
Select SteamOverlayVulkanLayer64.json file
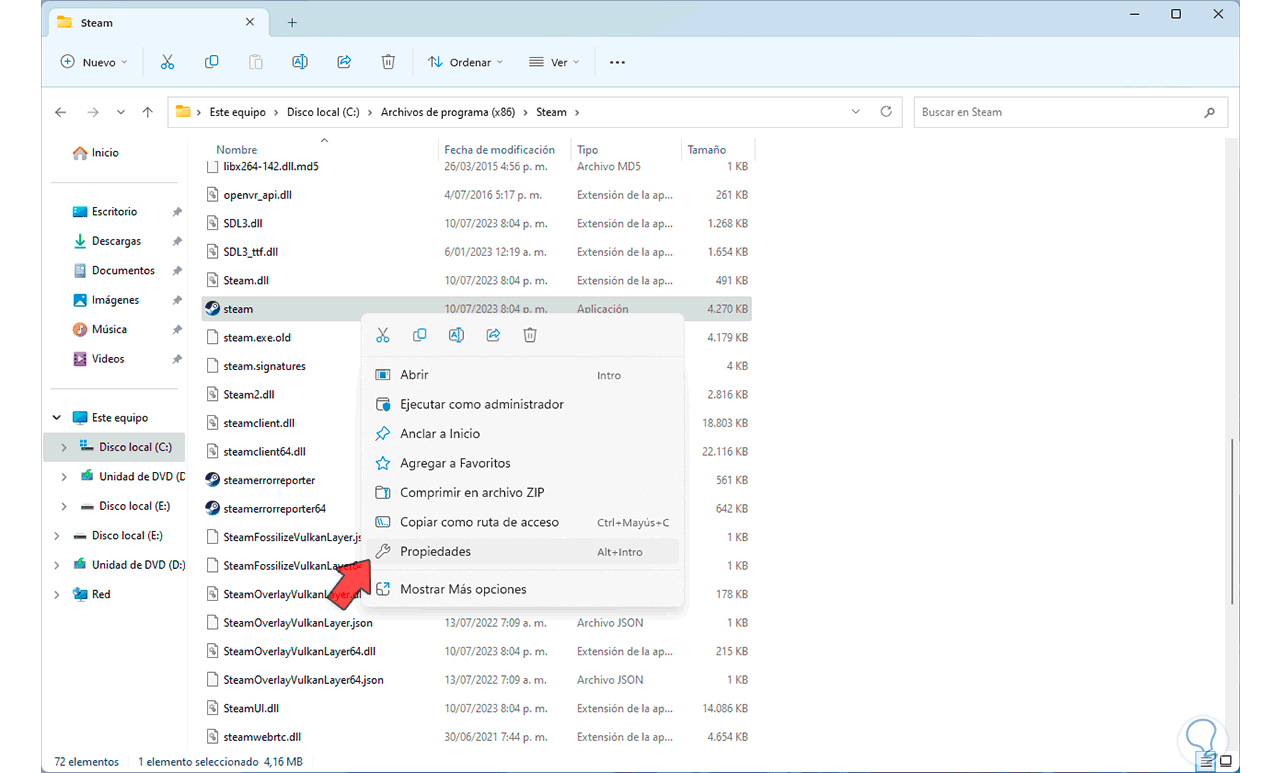[477, 680]
